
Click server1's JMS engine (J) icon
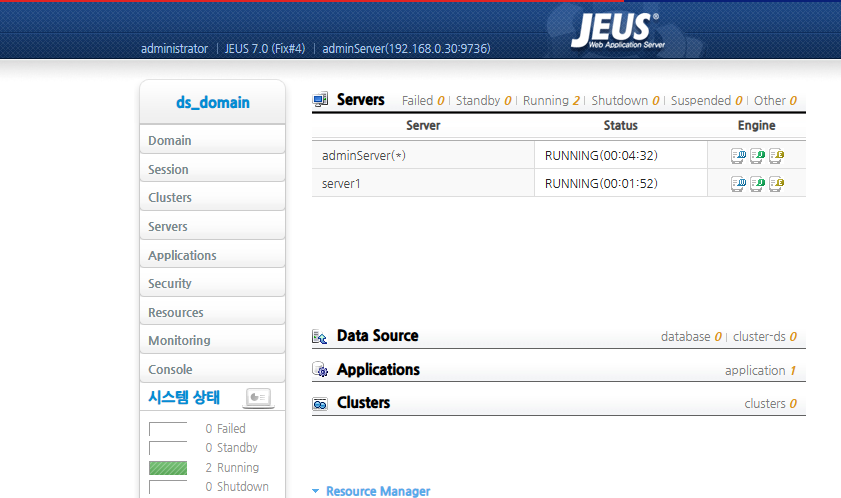757,184
